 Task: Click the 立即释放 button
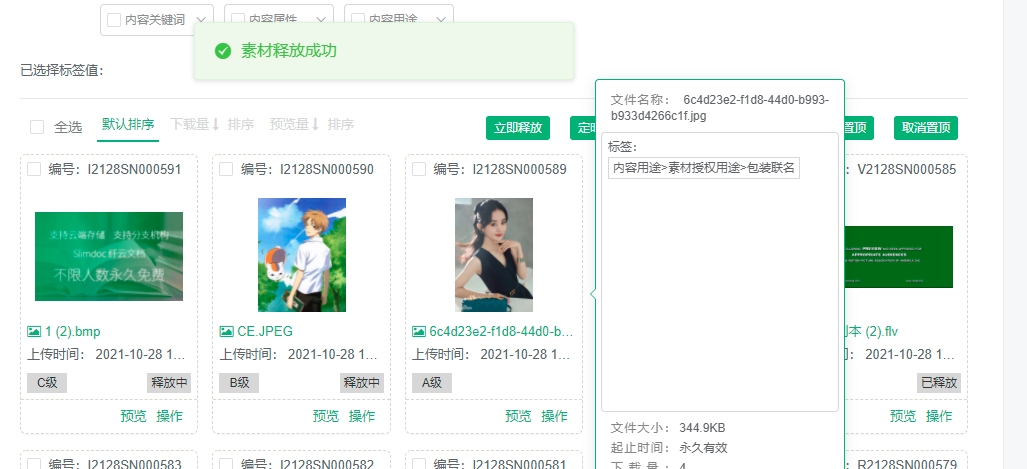coord(518,128)
